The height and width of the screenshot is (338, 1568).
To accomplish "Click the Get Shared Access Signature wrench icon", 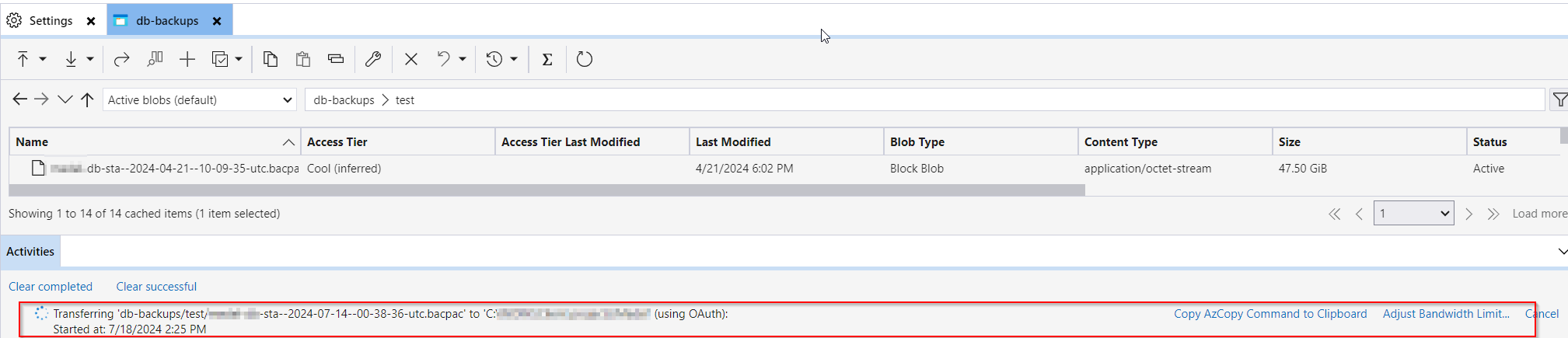I will tap(373, 59).
